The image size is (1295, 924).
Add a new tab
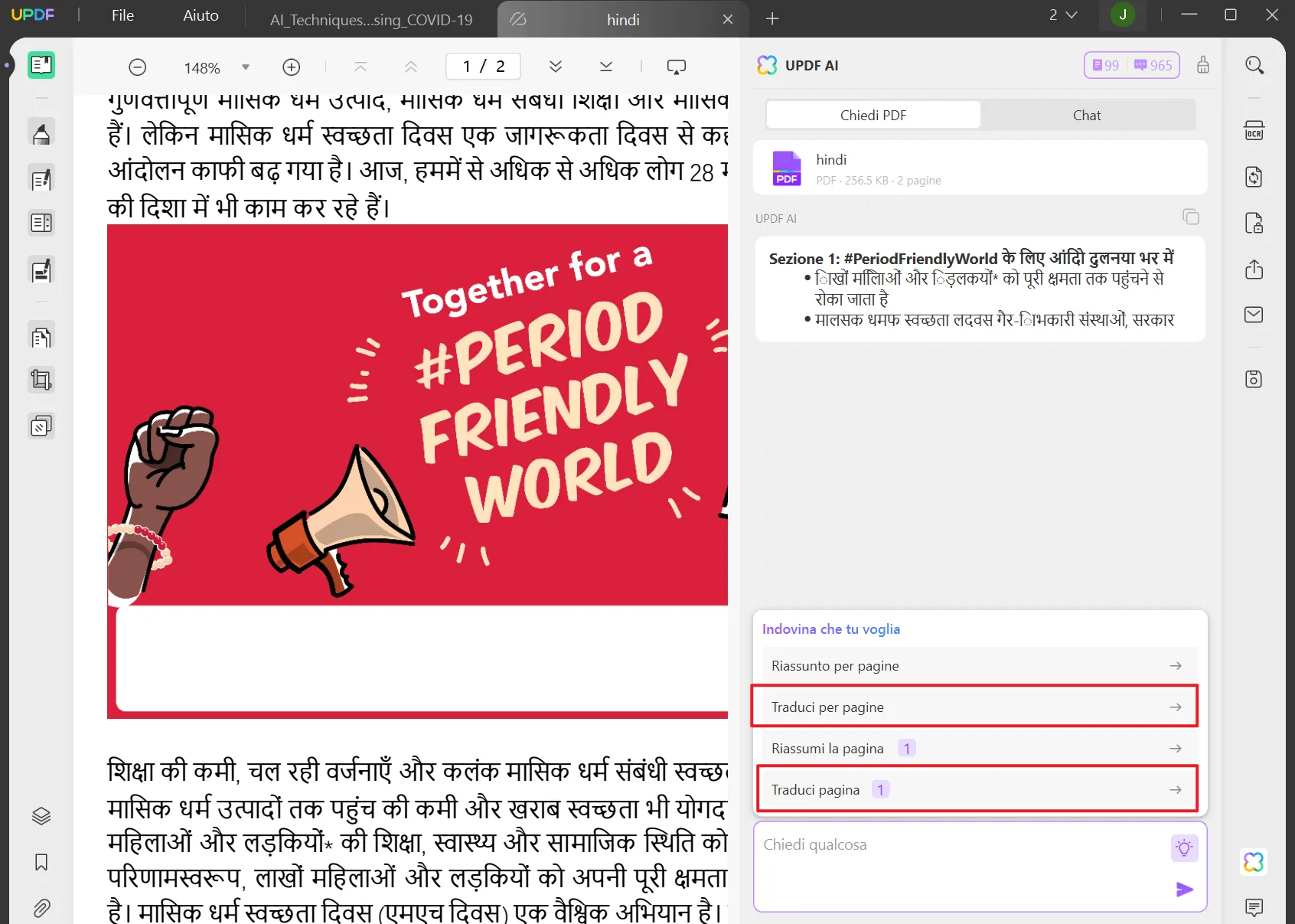click(x=772, y=19)
